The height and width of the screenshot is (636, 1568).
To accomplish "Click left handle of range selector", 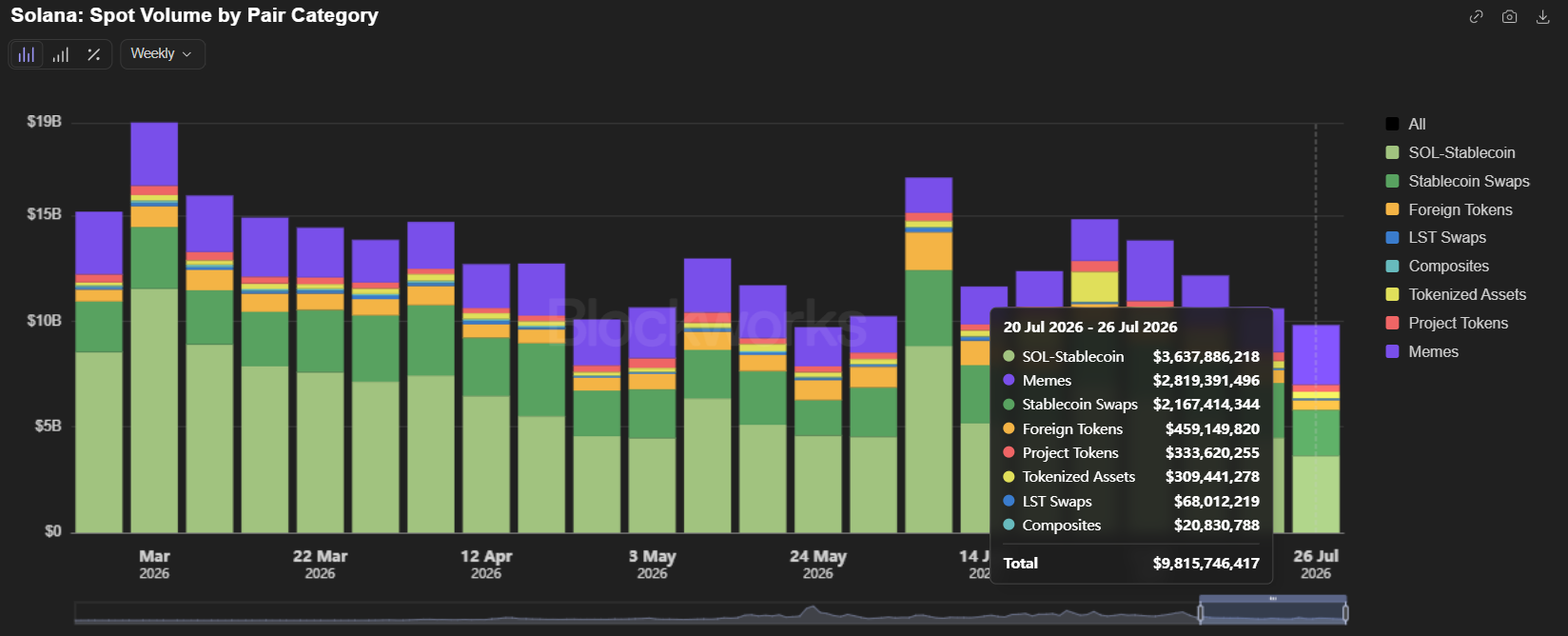I will [1200, 614].
